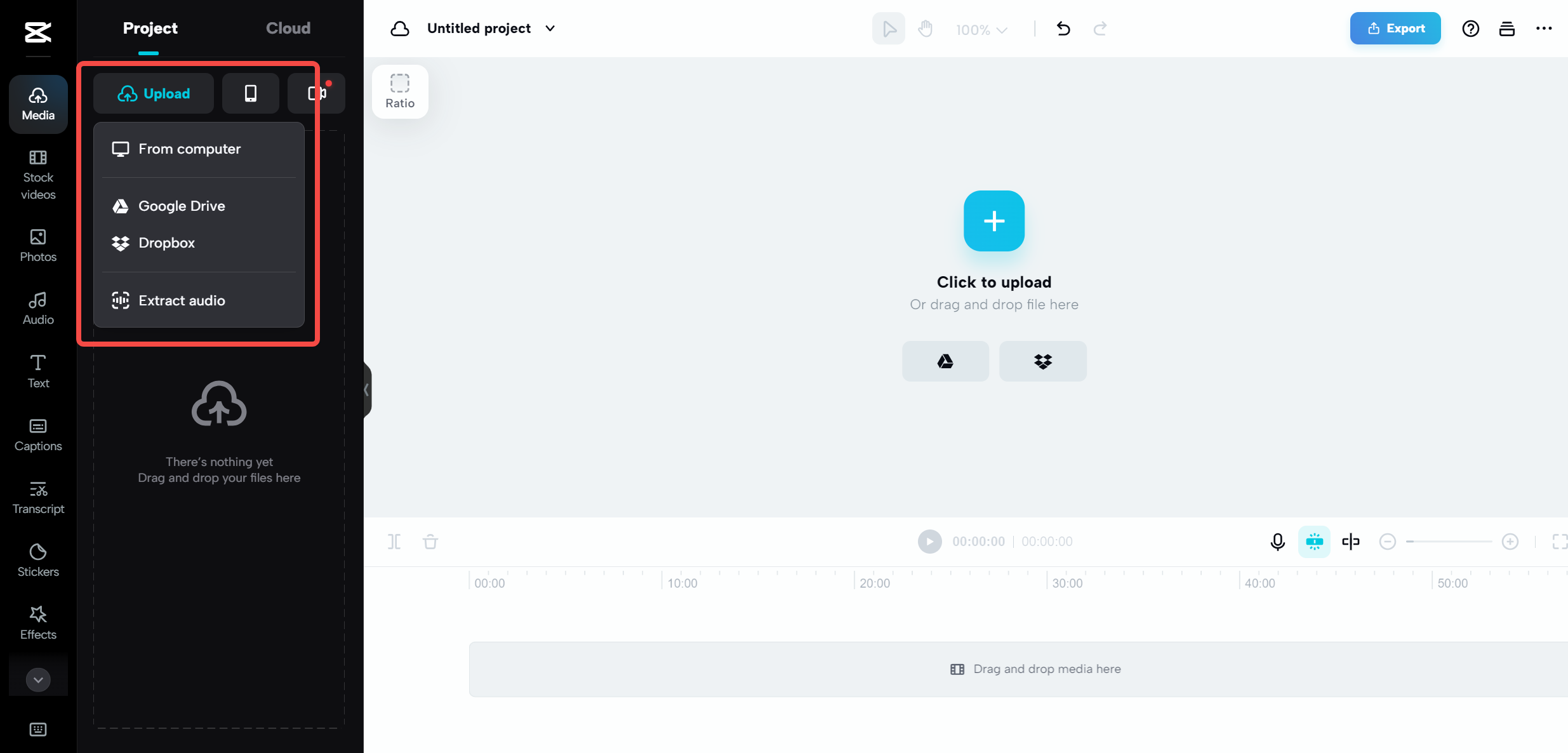Viewport: 1568px width, 753px height.
Task: Open Photos panel in sidebar
Action: point(38,245)
